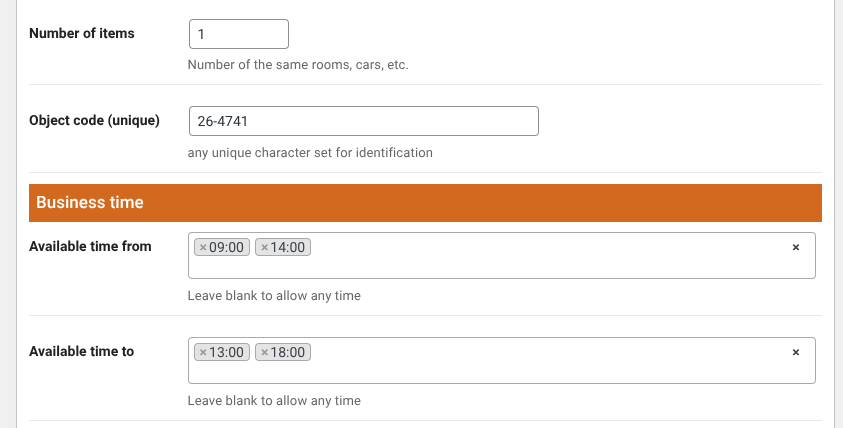The image size is (843, 428).
Task: Focus the Number of items field
Action: click(238, 34)
